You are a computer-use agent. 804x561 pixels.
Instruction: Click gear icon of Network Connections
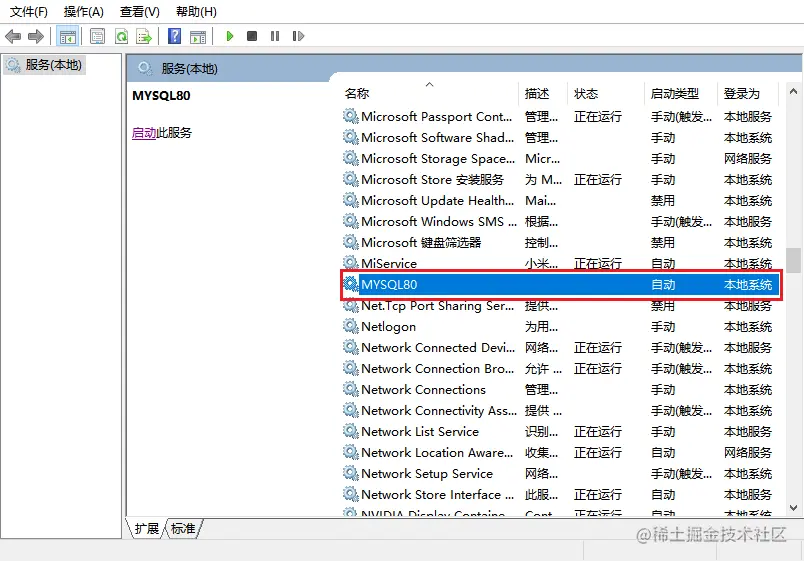coord(351,389)
